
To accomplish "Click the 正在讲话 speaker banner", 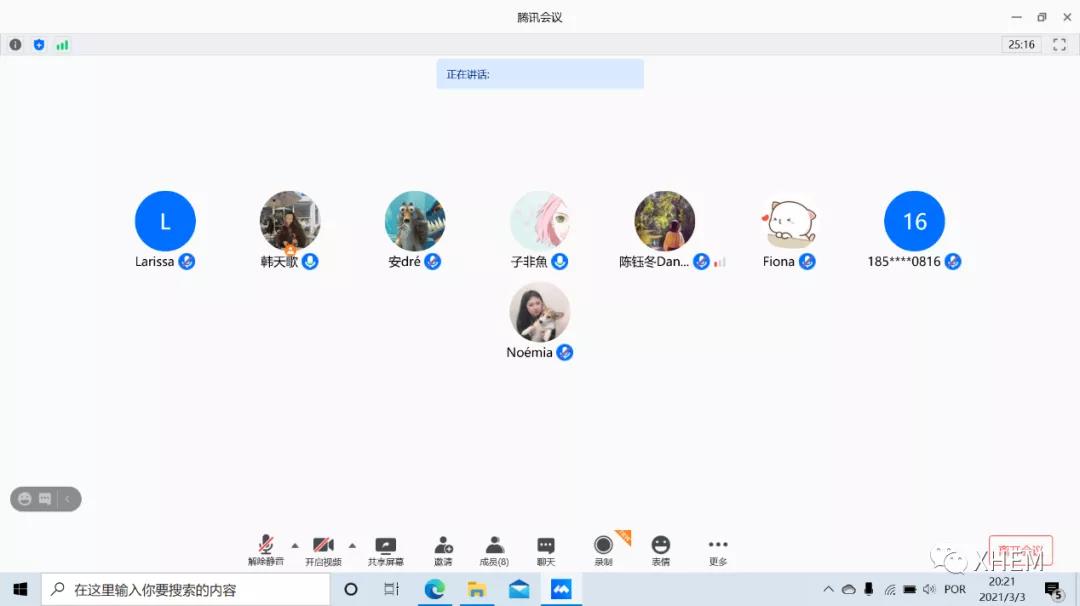I will point(540,73).
